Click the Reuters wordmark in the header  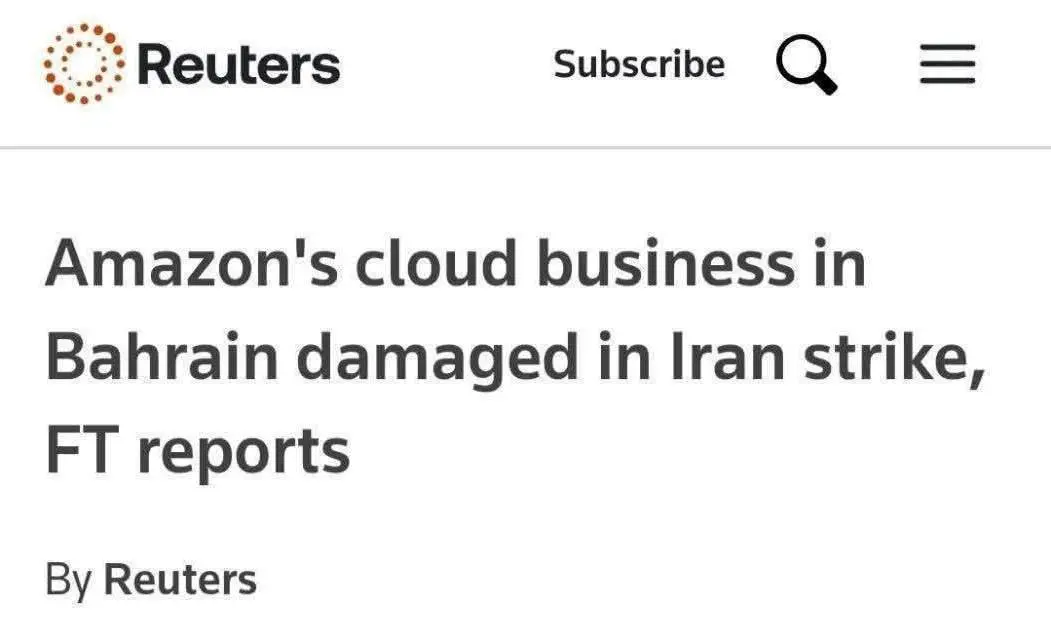click(238, 65)
